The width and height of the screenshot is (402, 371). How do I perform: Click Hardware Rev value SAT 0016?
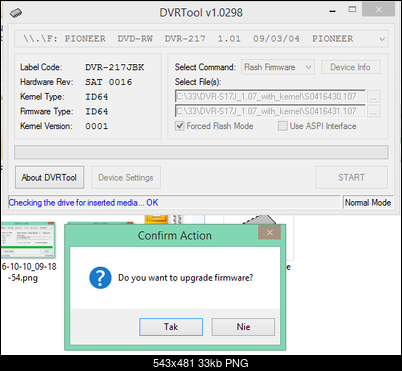click(x=109, y=82)
